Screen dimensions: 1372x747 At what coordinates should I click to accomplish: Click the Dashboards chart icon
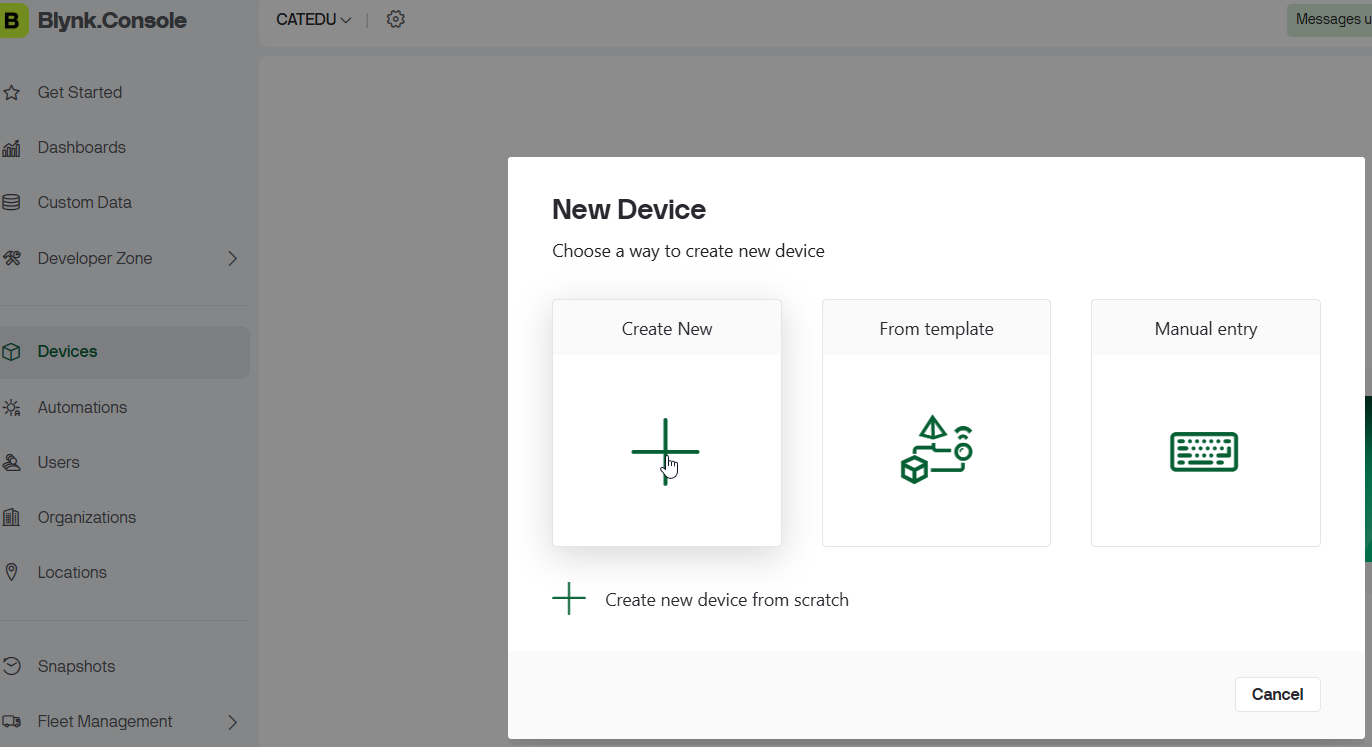coord(12,148)
